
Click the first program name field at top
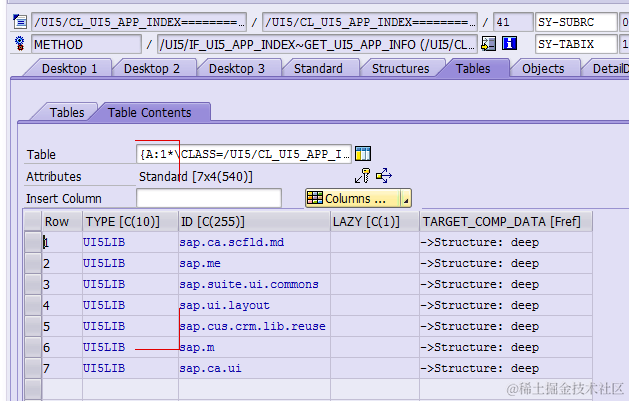(x=139, y=22)
